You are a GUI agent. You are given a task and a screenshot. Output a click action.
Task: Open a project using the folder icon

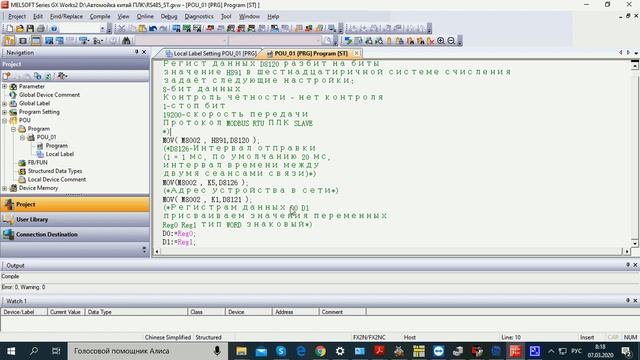[20, 29]
